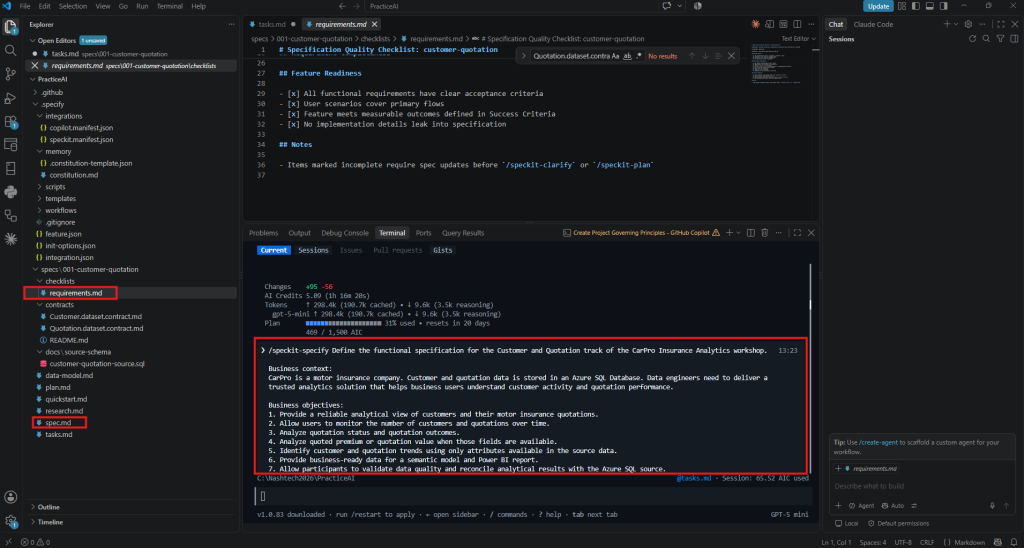
Task: Open the Agent mode dropdown
Action: tap(861, 506)
